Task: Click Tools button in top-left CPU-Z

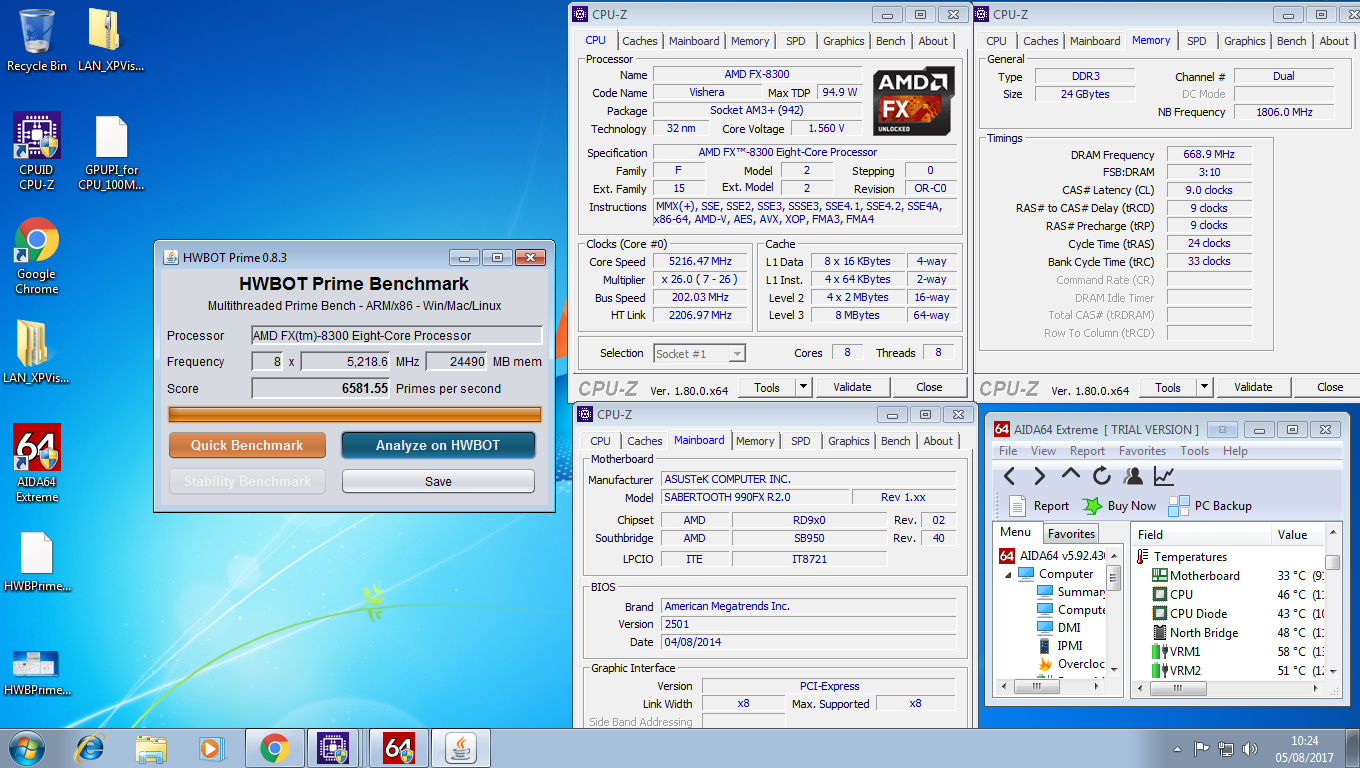Action: pos(767,387)
